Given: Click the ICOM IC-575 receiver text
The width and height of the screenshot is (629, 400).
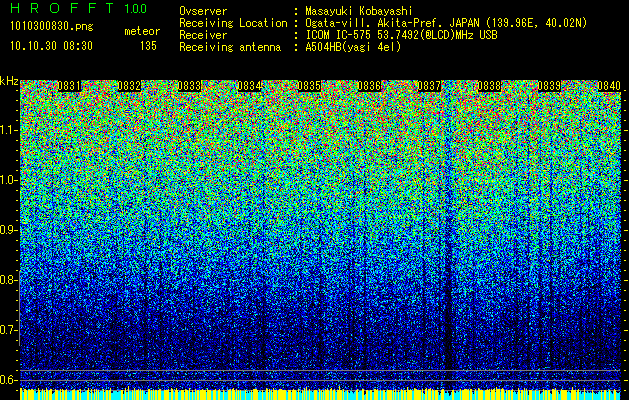Looking at the screenshot, I should (401, 35).
